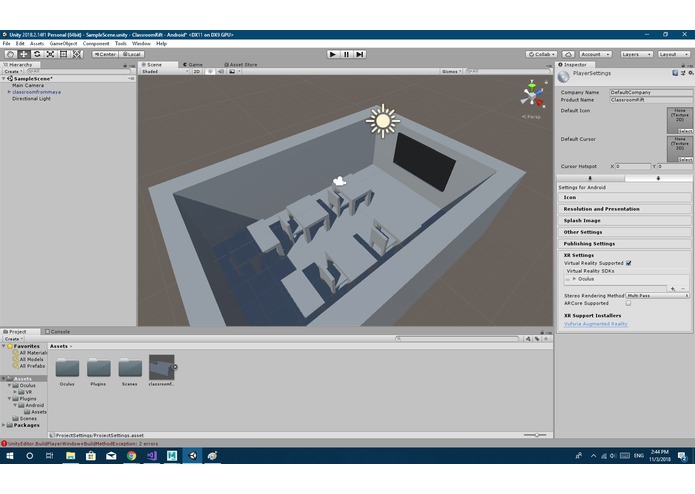Open the Splash Image section
Screen dimensions: 695x494
[x=624, y=221]
